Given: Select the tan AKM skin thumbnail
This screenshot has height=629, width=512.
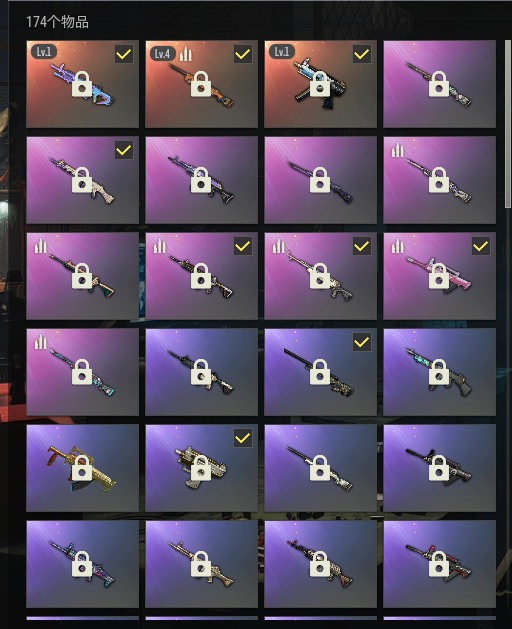Looking at the screenshot, I should click(83, 180).
